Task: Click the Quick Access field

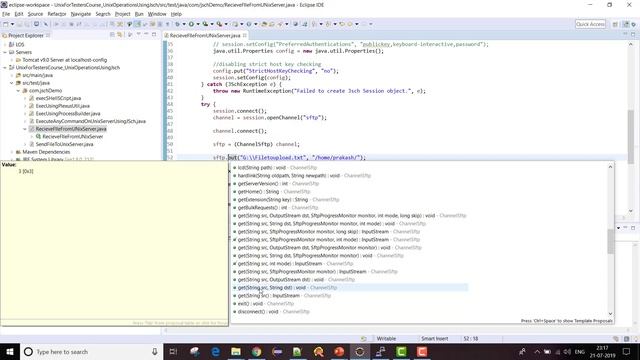Action: point(590,24)
